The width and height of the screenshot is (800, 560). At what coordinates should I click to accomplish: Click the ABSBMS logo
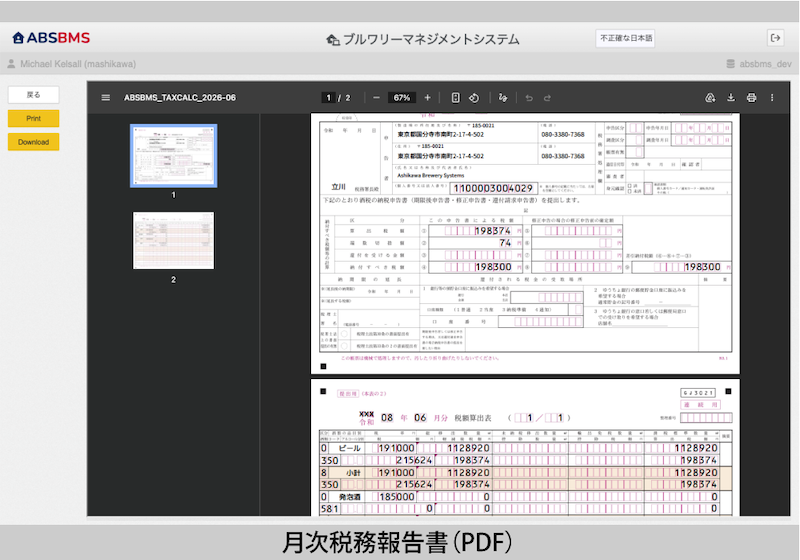51,38
